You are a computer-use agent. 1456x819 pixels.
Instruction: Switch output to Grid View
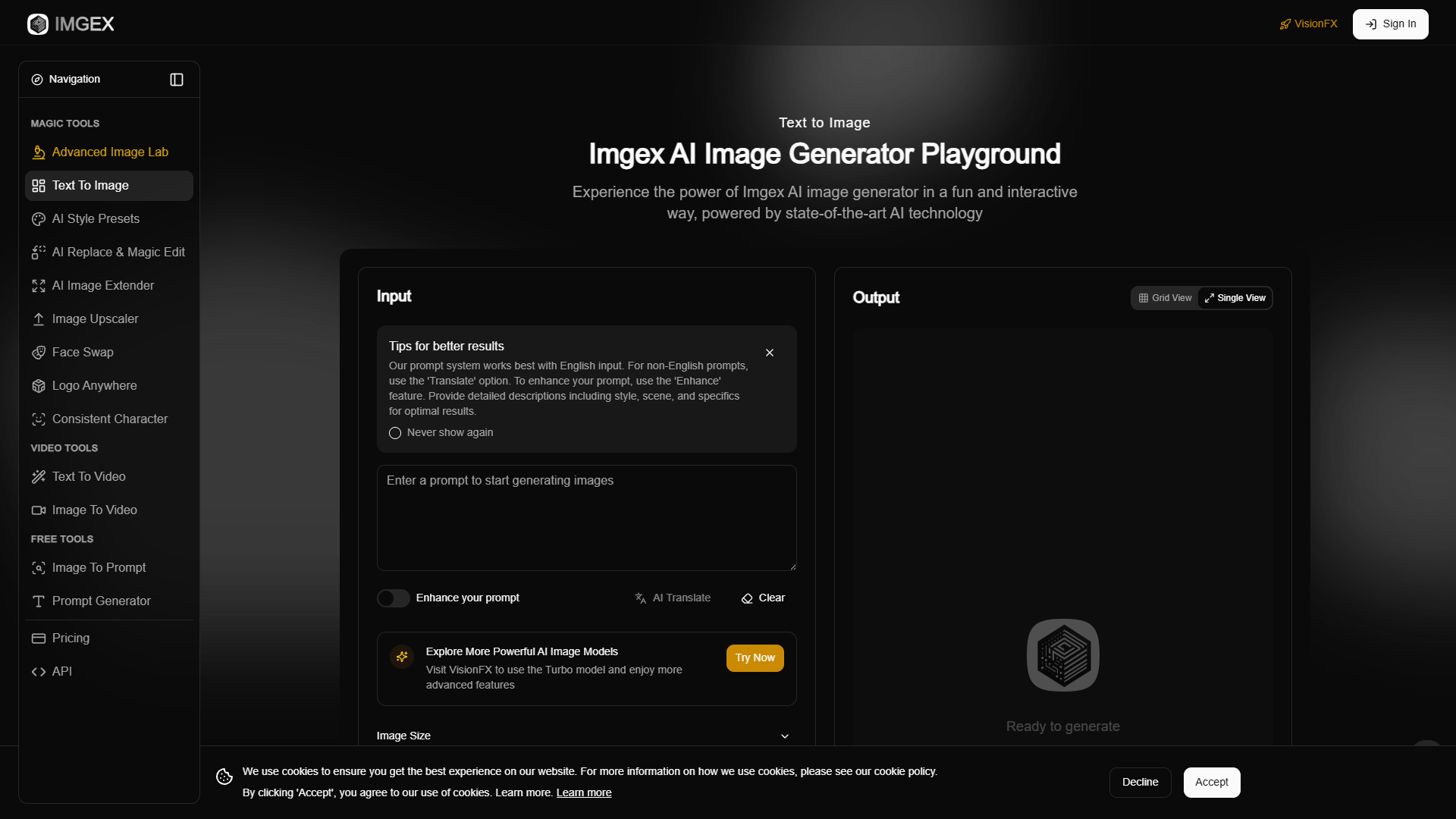point(1166,298)
